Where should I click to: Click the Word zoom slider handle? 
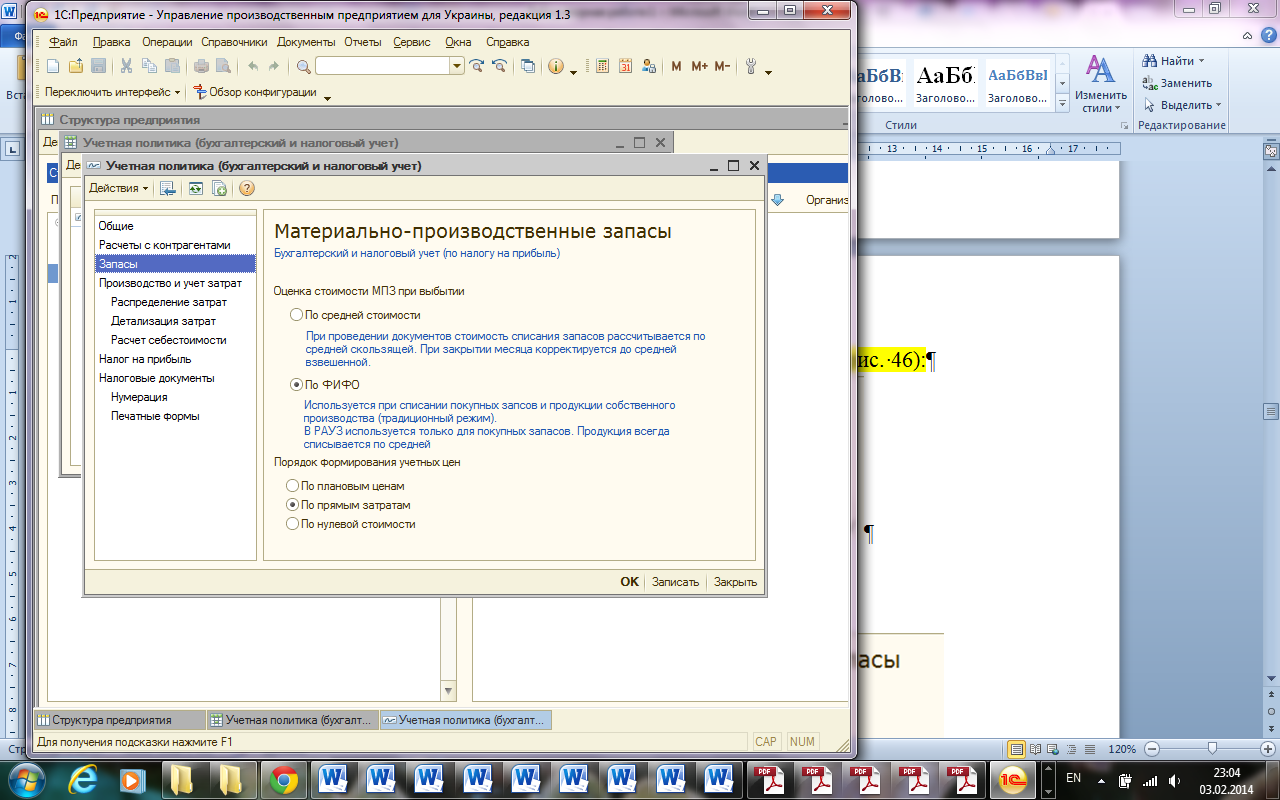(1213, 749)
